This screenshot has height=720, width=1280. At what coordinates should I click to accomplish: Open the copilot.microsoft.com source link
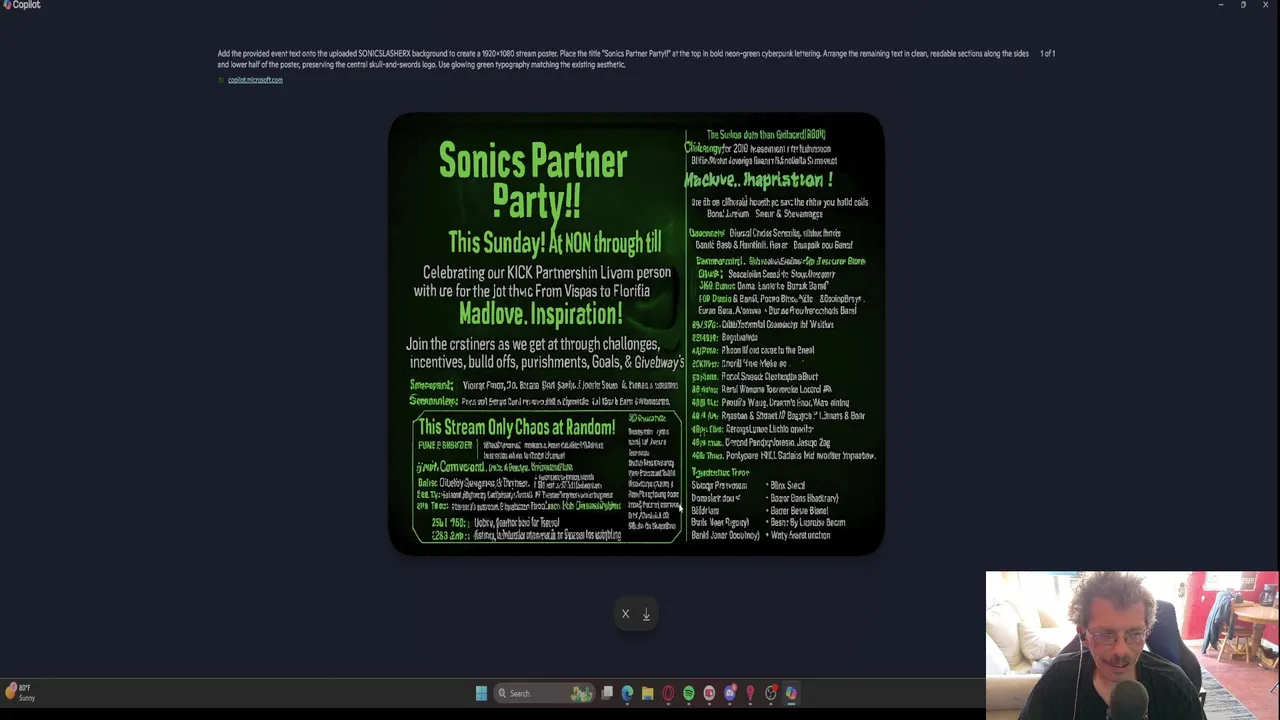click(255, 80)
